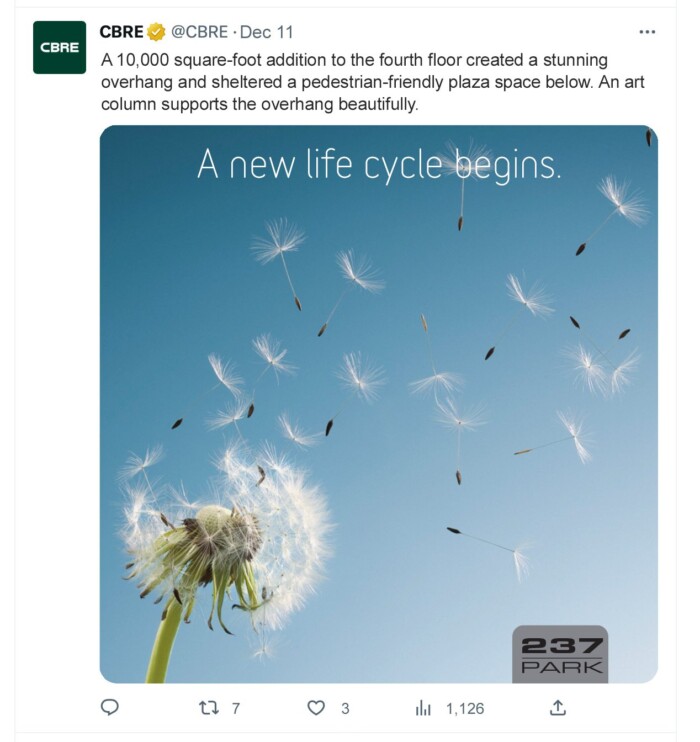Share the tweet using the upload icon

coord(558,708)
